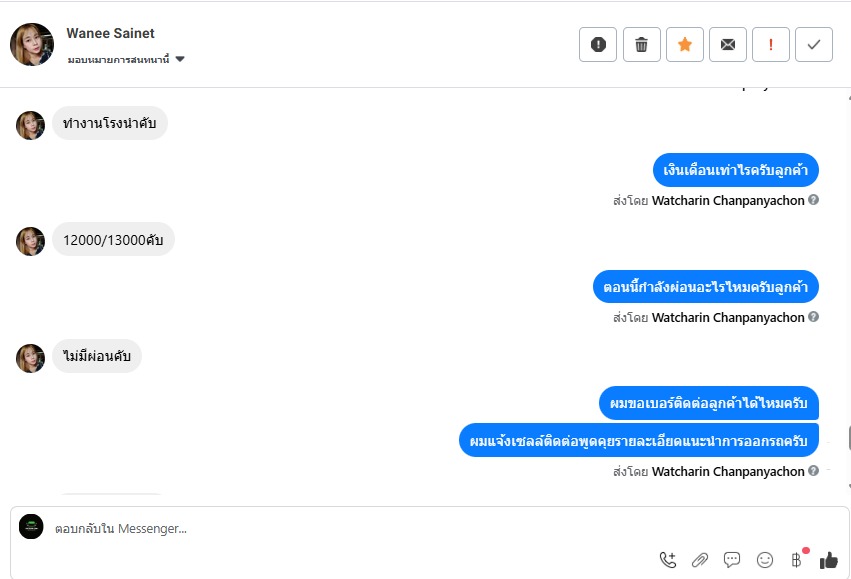Click the Wanee Sainet name in the header
This screenshot has width=851, height=579.
pyautogui.click(x=110, y=33)
